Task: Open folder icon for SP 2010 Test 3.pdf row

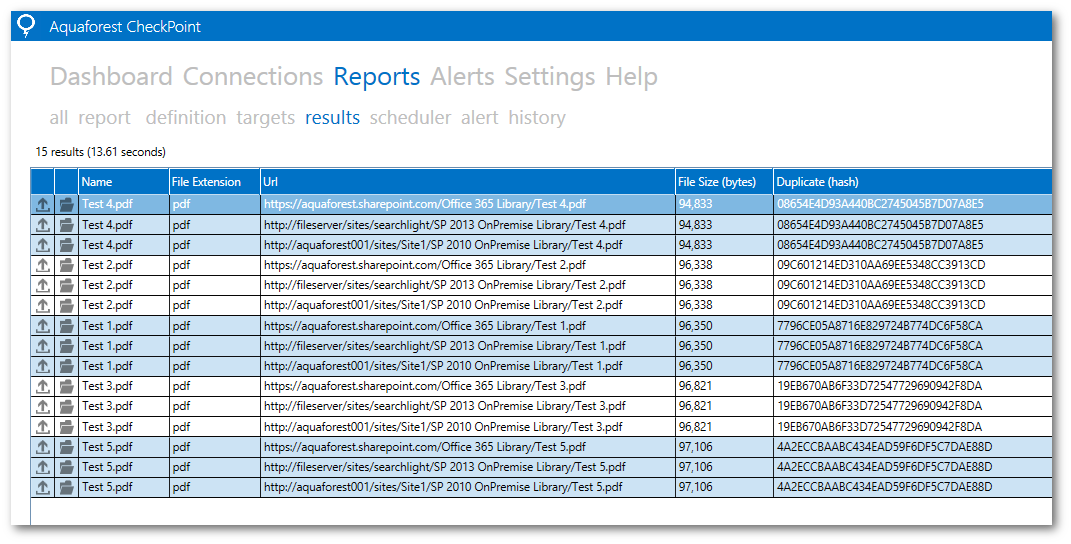Action: [x=67, y=427]
